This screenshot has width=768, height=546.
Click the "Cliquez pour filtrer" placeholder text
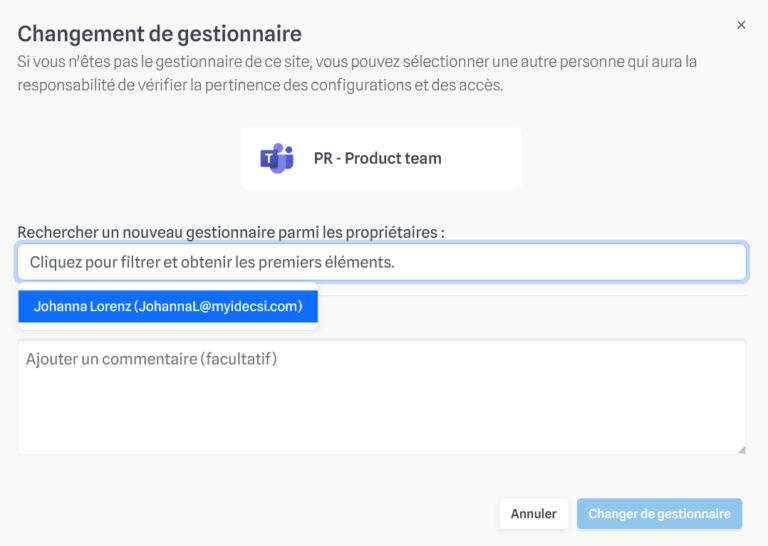coord(212,262)
